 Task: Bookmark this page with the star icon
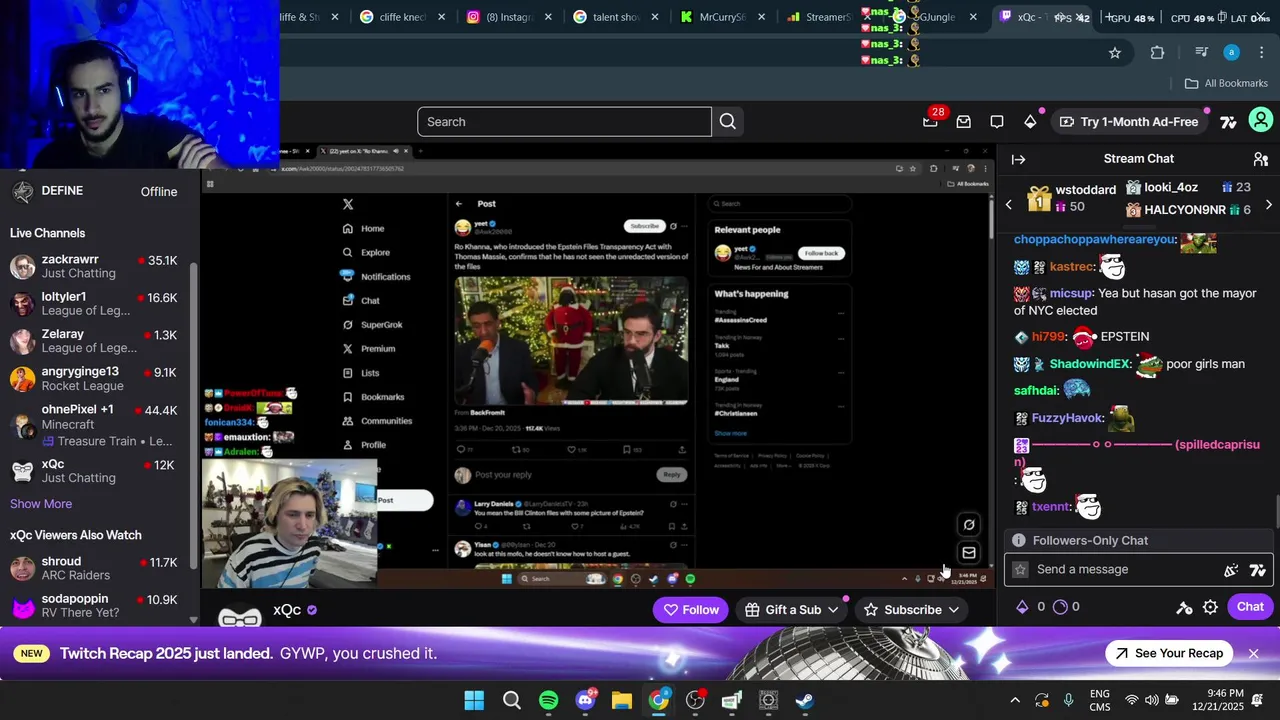click(x=1115, y=52)
